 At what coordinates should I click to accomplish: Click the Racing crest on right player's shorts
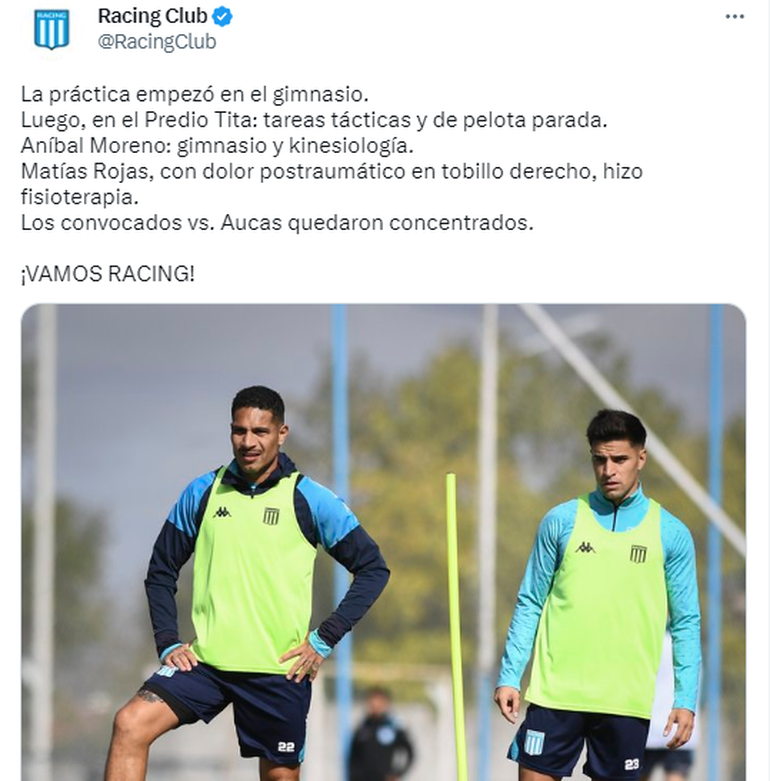[x=534, y=742]
